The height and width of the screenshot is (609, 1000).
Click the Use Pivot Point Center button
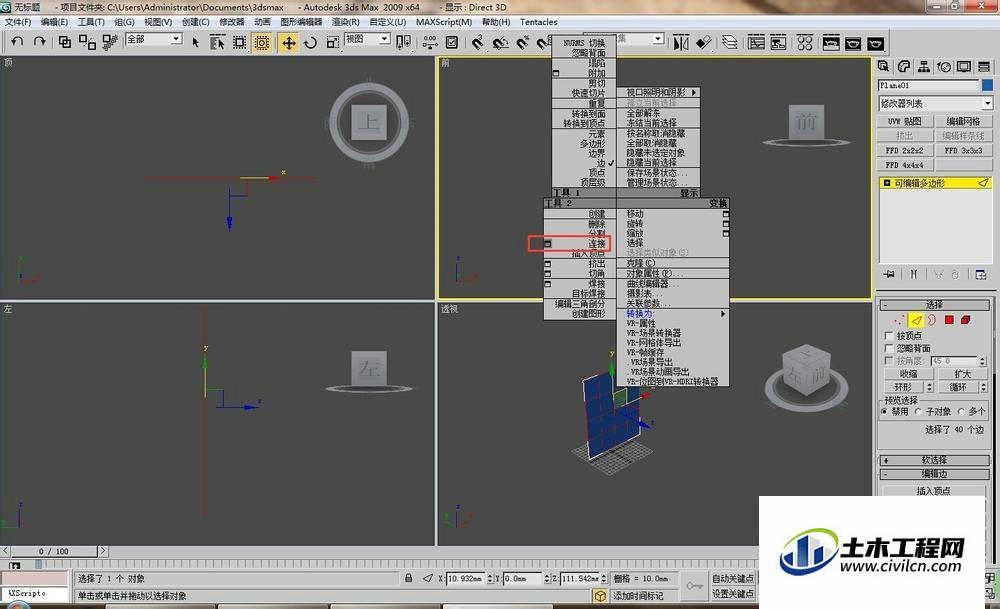pyautogui.click(x=403, y=43)
